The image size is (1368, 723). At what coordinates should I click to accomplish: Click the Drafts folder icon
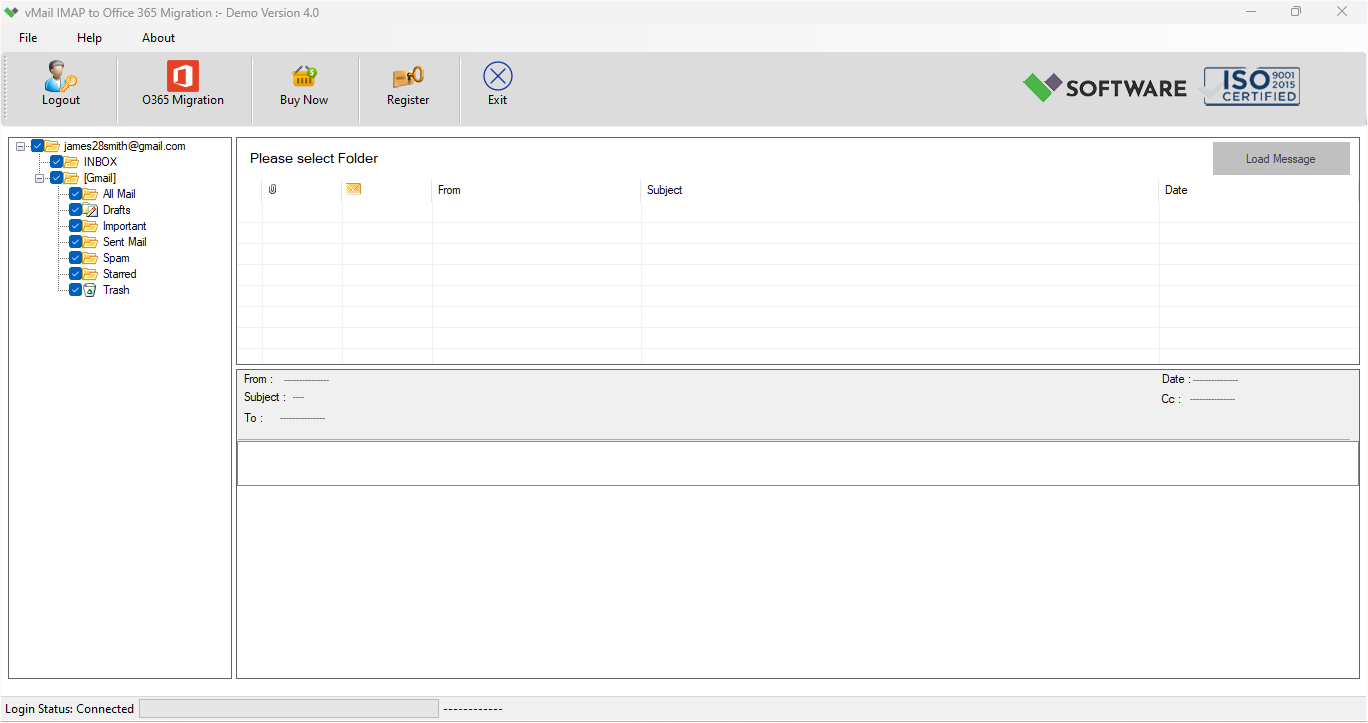[x=90, y=210]
